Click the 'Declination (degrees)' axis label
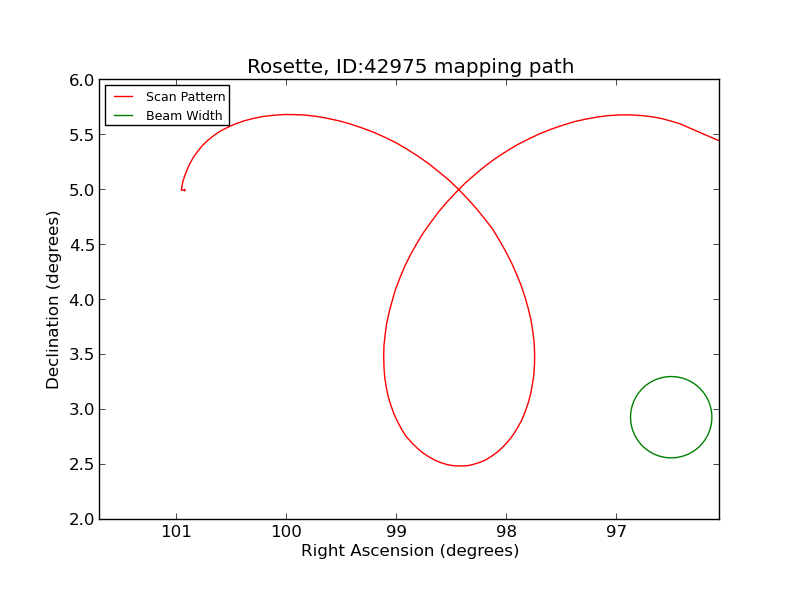Image resolution: width=800 pixels, height=600 pixels. click(x=53, y=300)
